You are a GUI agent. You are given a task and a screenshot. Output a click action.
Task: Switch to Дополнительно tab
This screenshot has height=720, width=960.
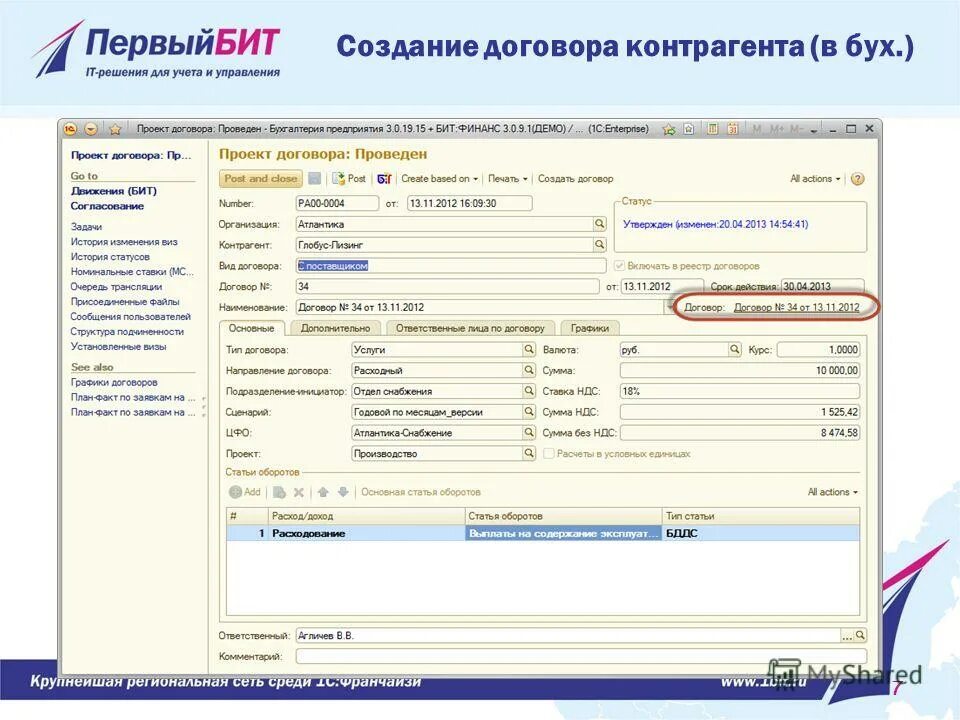336,328
